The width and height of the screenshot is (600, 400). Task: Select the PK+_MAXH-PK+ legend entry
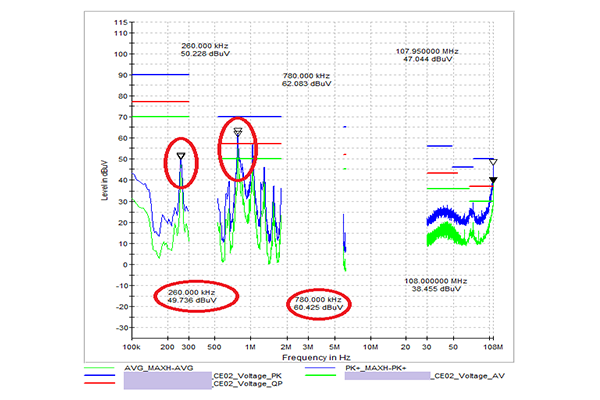tap(384, 367)
